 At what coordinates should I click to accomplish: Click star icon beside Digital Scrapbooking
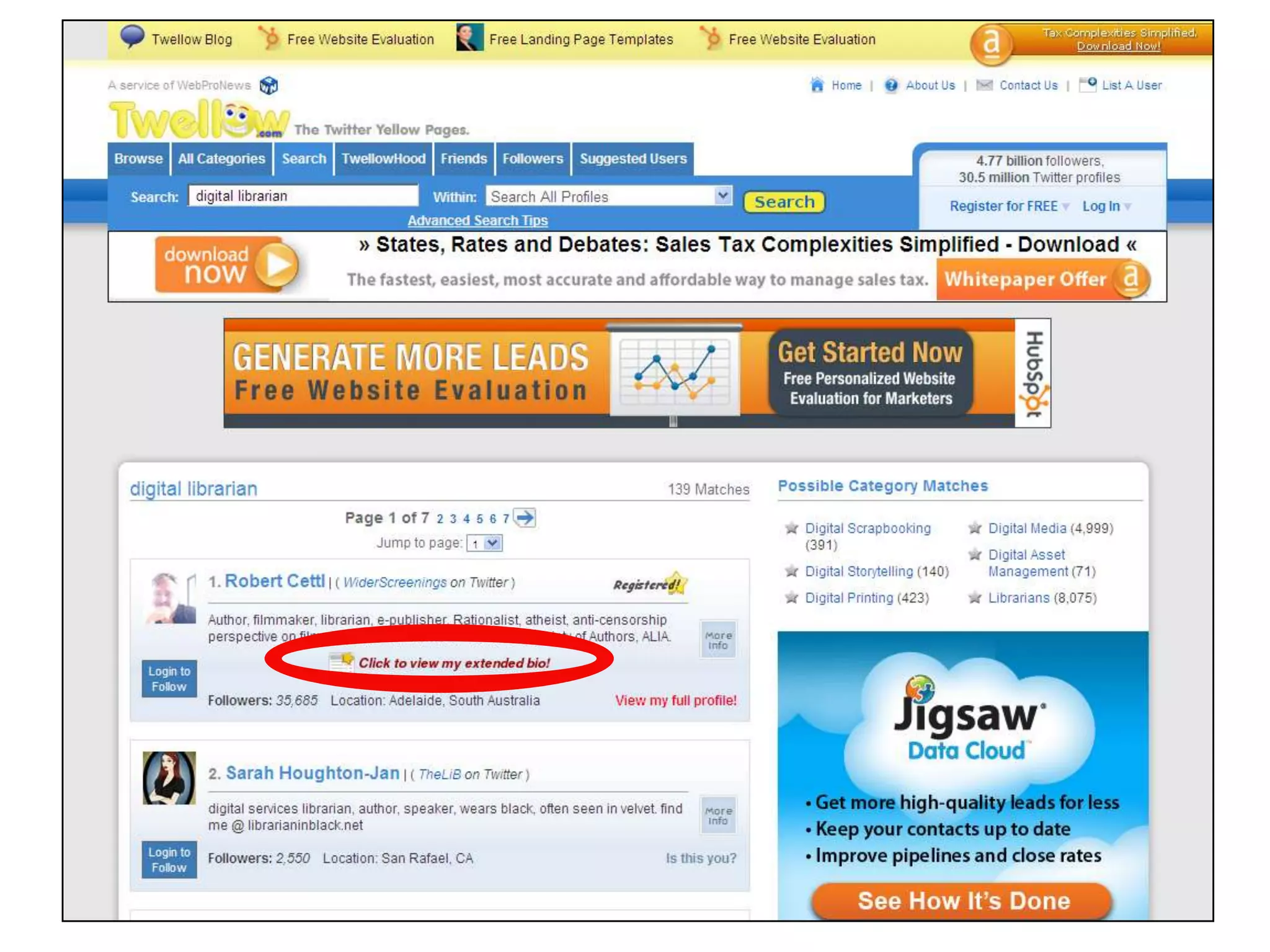(791, 528)
